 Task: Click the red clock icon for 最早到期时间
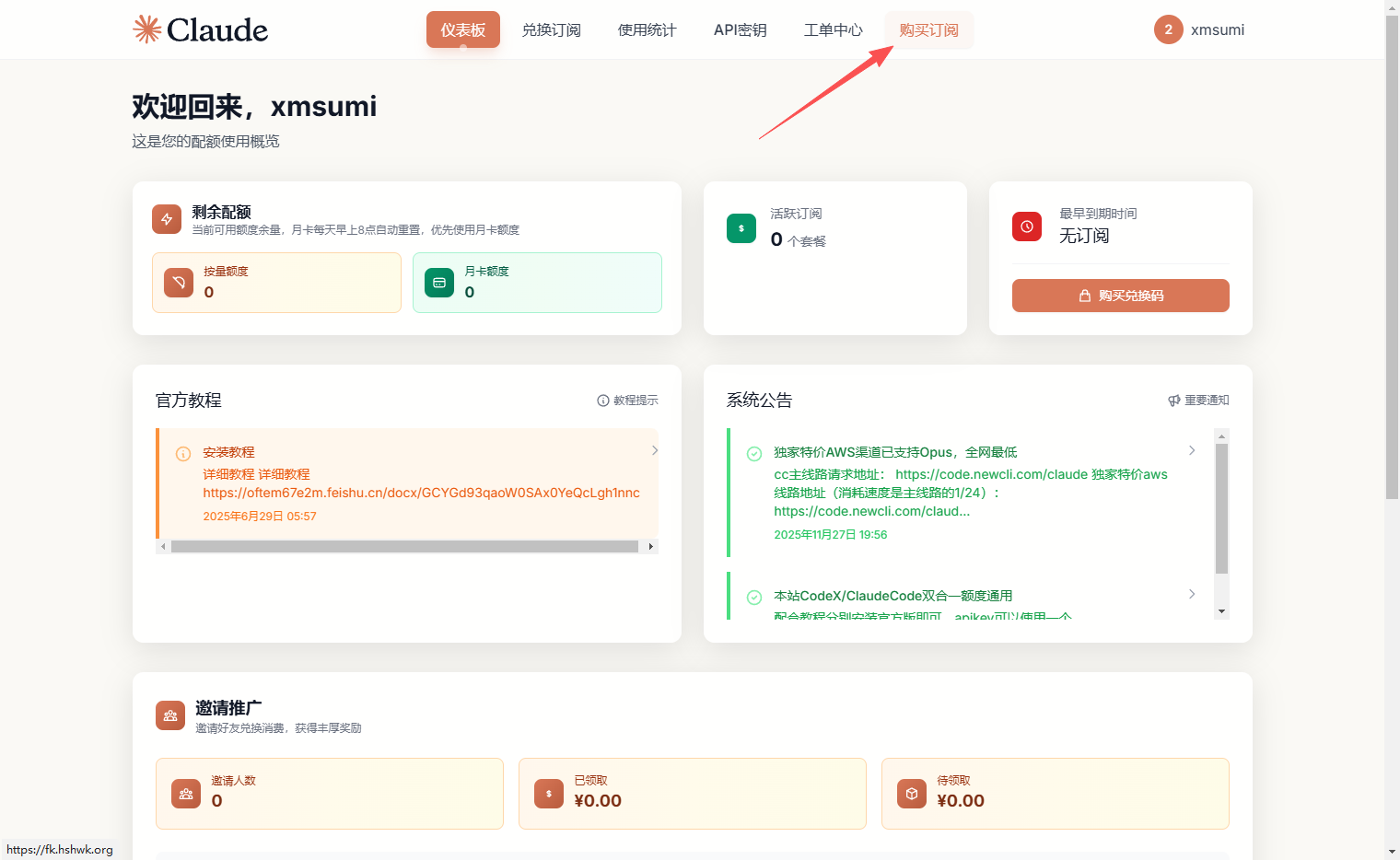coord(1027,227)
